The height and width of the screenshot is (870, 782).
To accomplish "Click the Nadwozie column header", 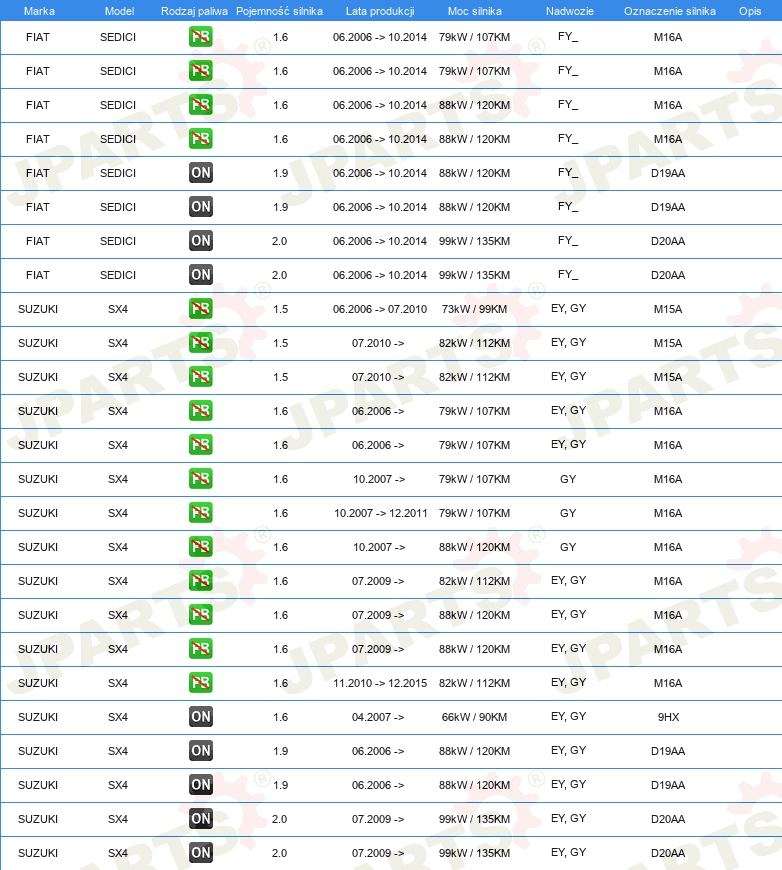I will point(569,11).
